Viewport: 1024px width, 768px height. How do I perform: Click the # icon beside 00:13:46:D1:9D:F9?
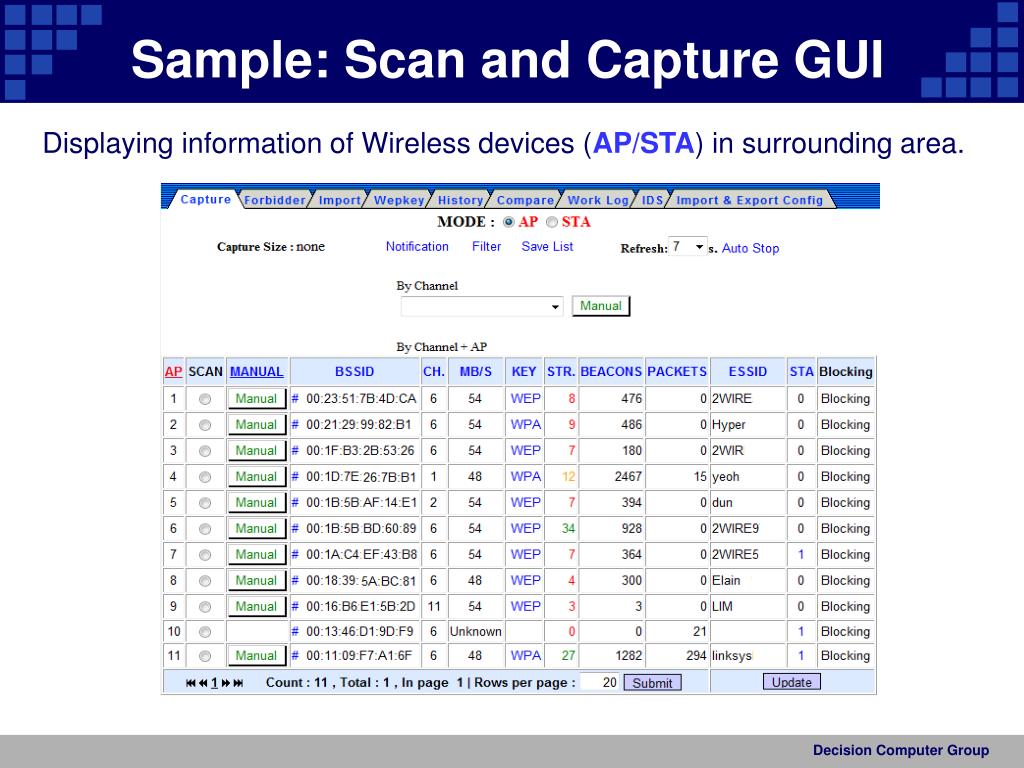click(x=295, y=632)
